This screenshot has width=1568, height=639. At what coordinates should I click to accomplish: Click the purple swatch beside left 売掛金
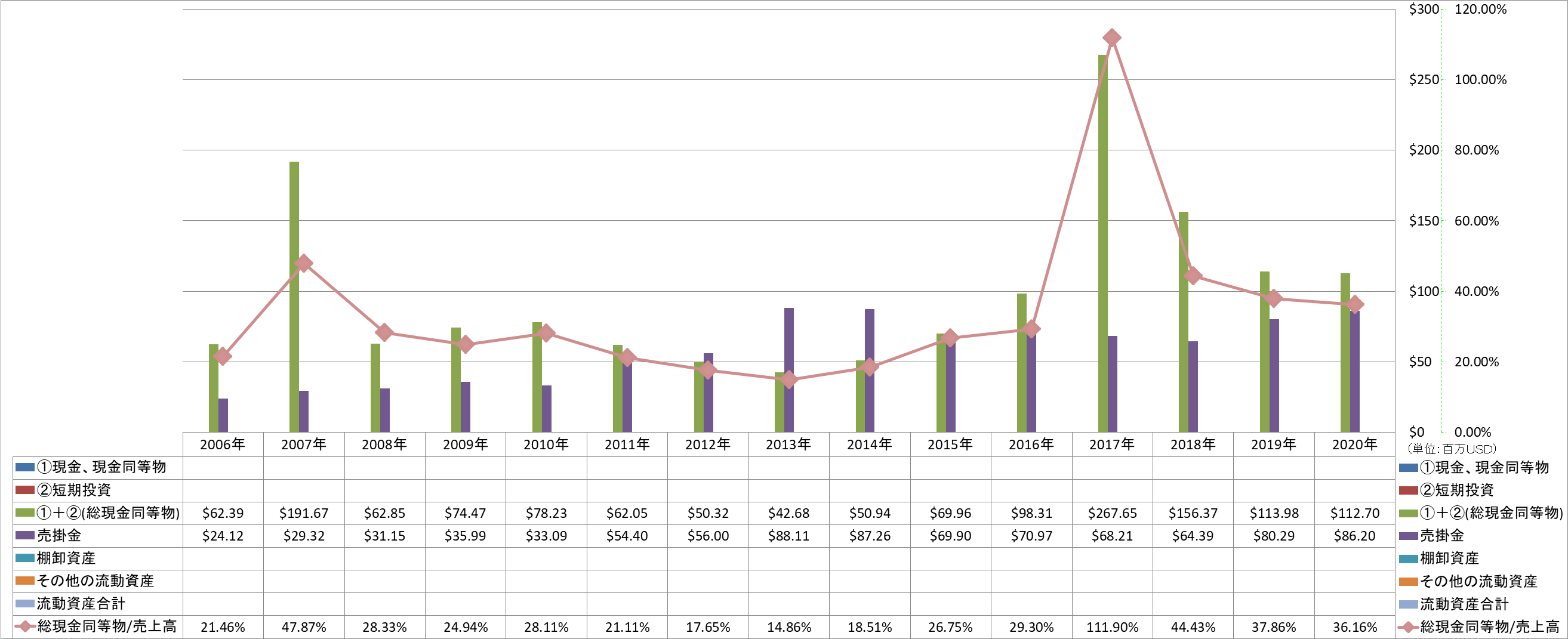point(25,535)
